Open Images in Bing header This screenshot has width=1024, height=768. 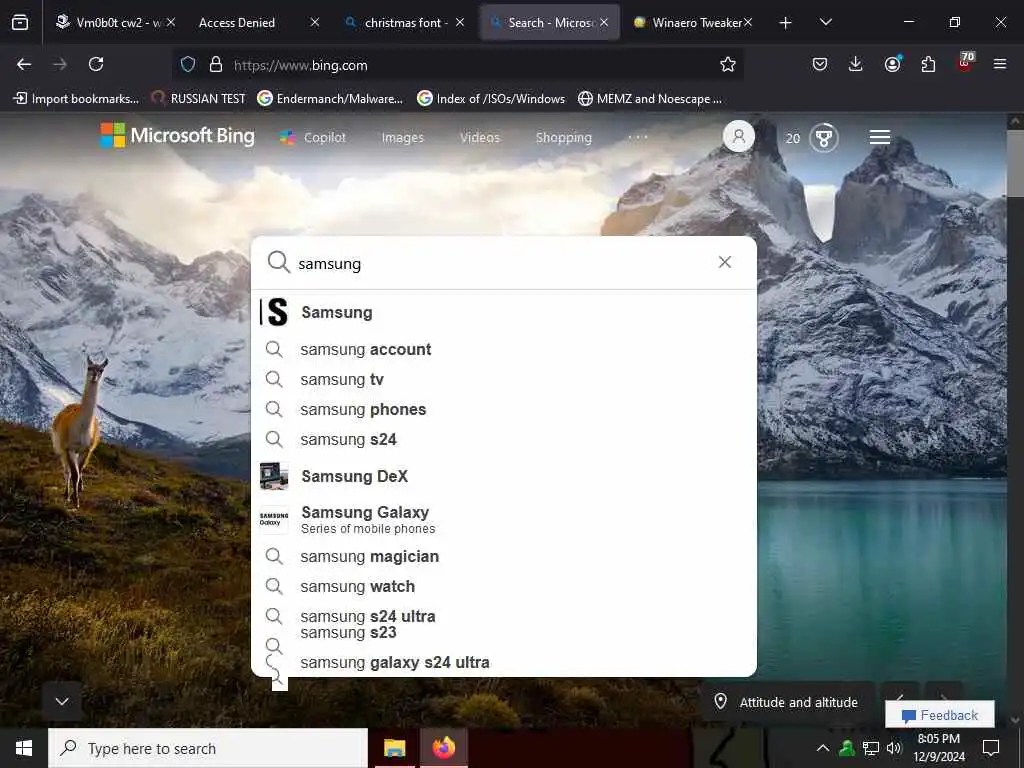click(402, 138)
